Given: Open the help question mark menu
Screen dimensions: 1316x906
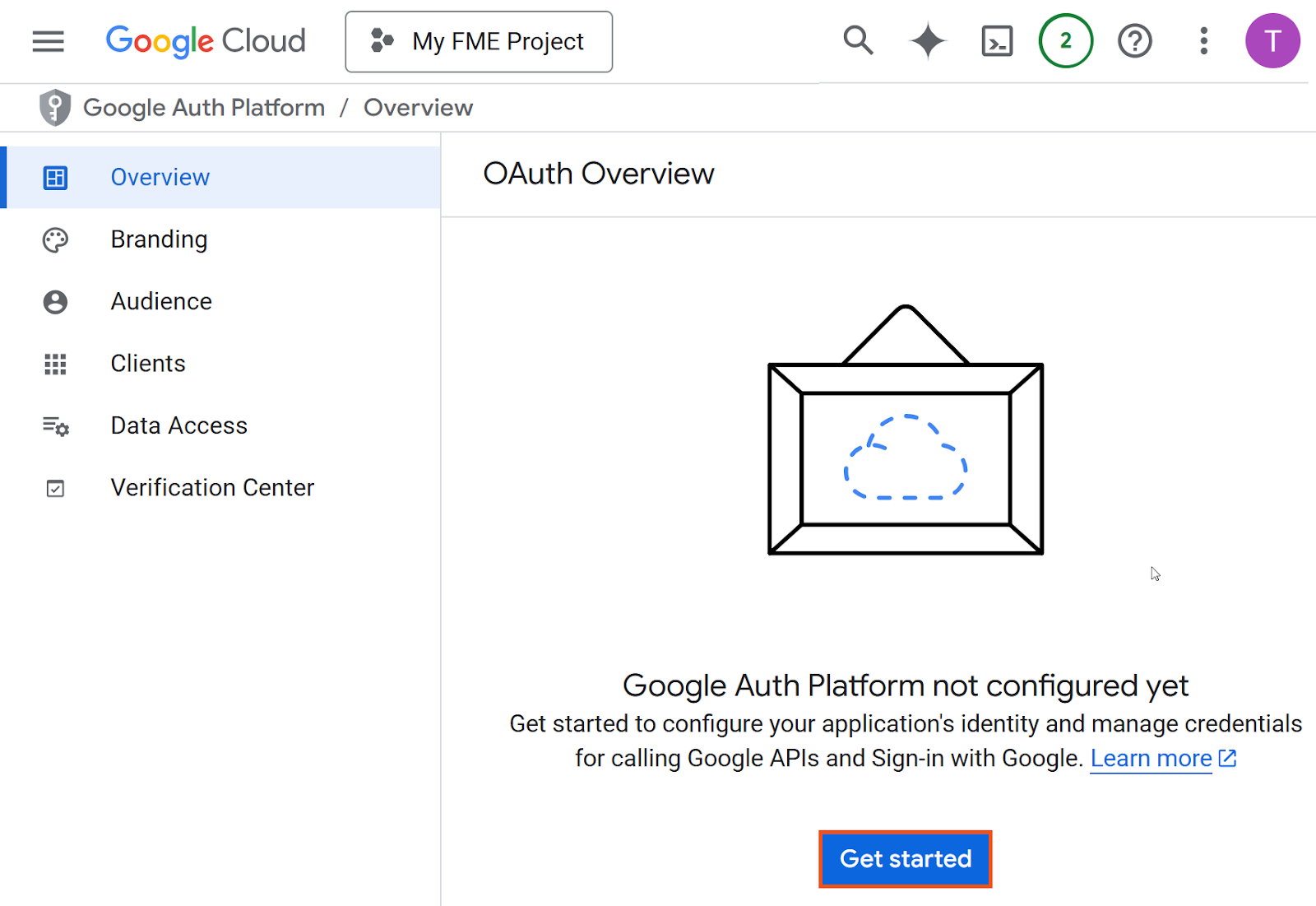Looking at the screenshot, I should (x=1135, y=40).
